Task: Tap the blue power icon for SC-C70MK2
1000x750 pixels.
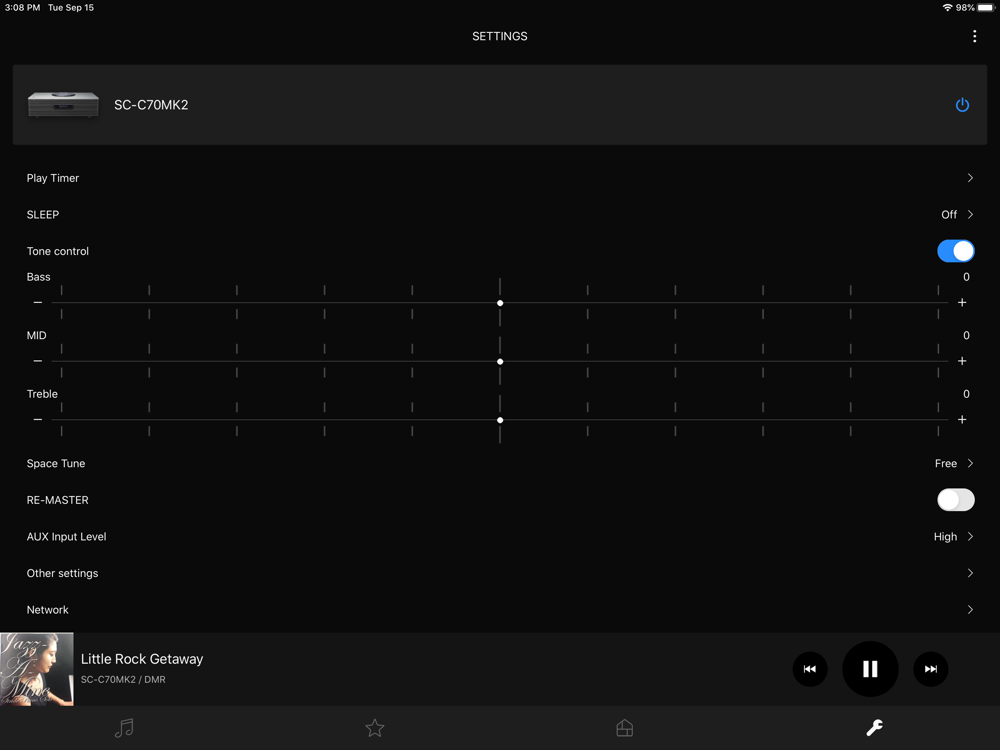Action: [x=962, y=105]
